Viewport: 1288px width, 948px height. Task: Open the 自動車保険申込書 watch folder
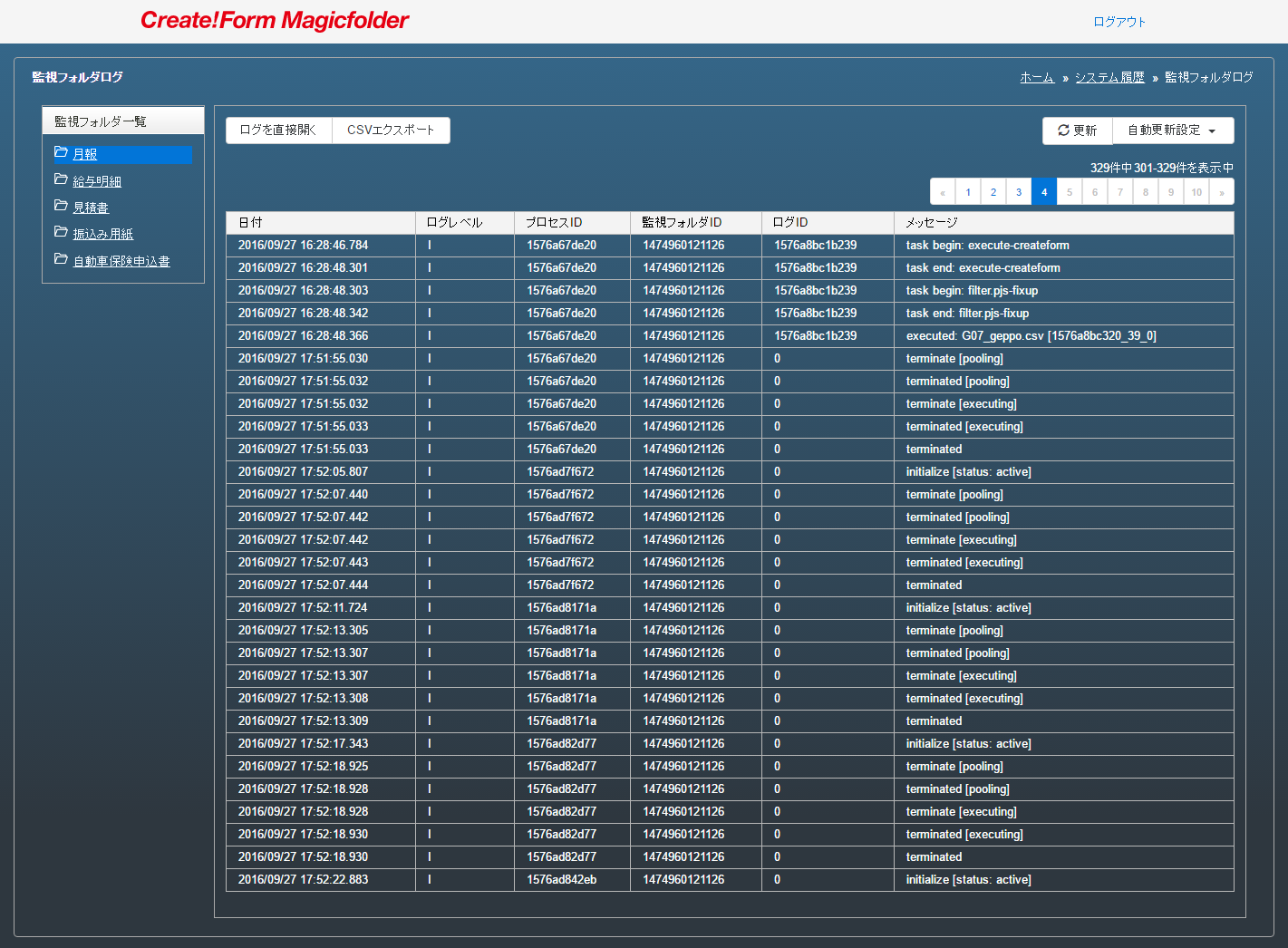point(121,261)
